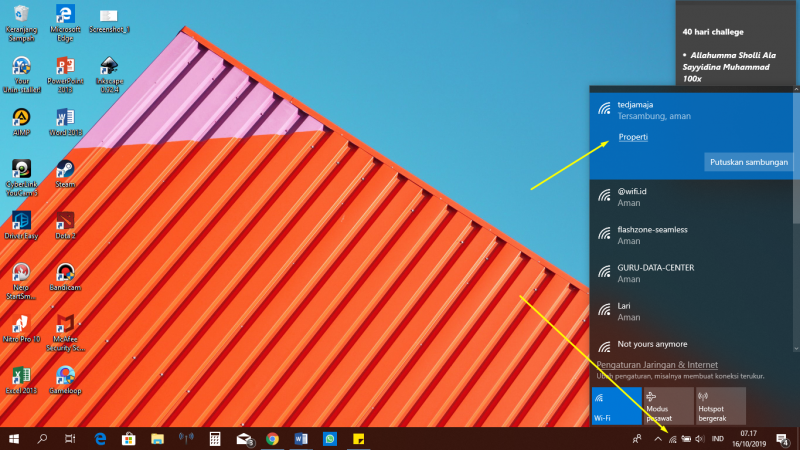Select the GURU-DATA-CENTER network
Screen dimensions: 800x450
tap(691, 273)
